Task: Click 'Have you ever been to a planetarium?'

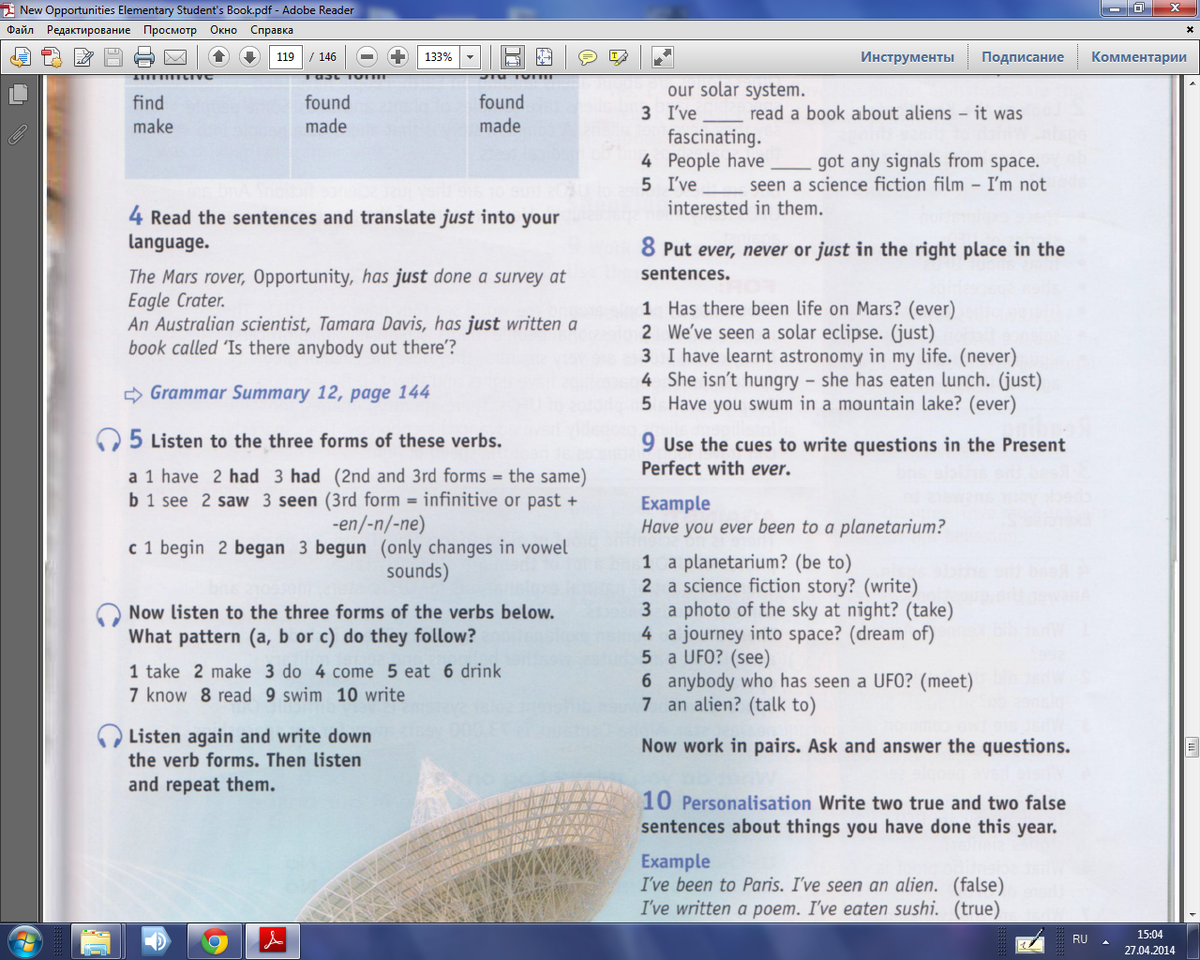Action: click(793, 527)
